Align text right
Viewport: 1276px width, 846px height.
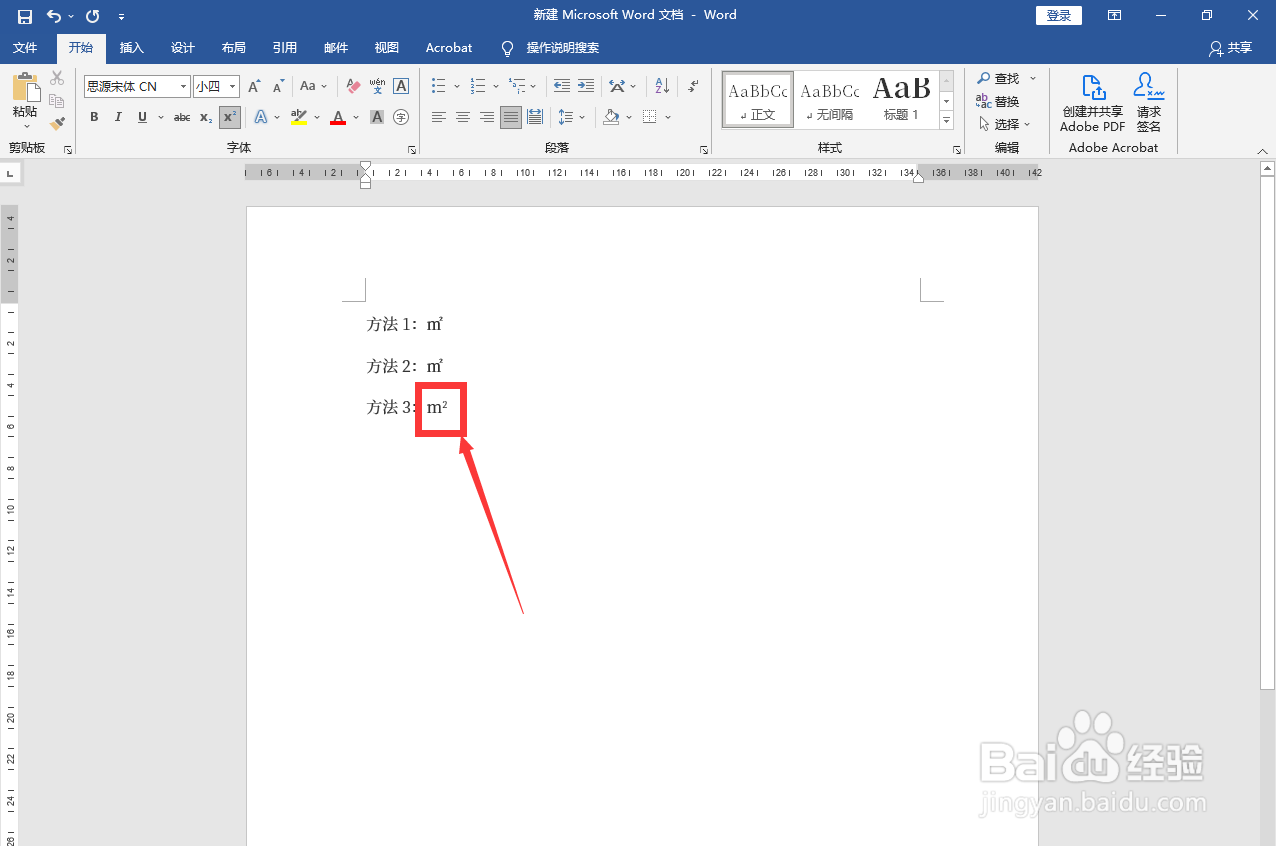click(487, 117)
